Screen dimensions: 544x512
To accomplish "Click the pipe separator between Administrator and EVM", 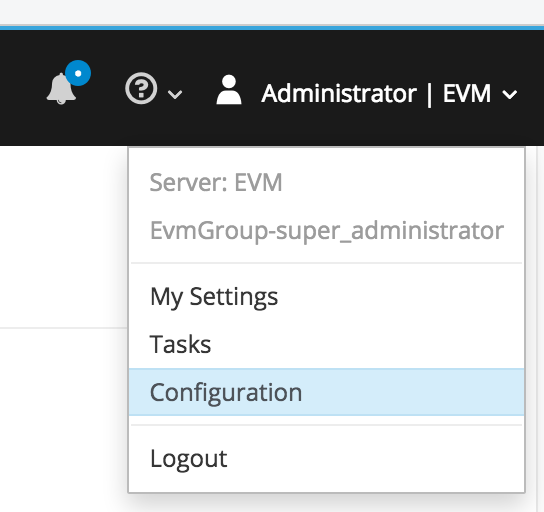I will pyautogui.click(x=430, y=94).
